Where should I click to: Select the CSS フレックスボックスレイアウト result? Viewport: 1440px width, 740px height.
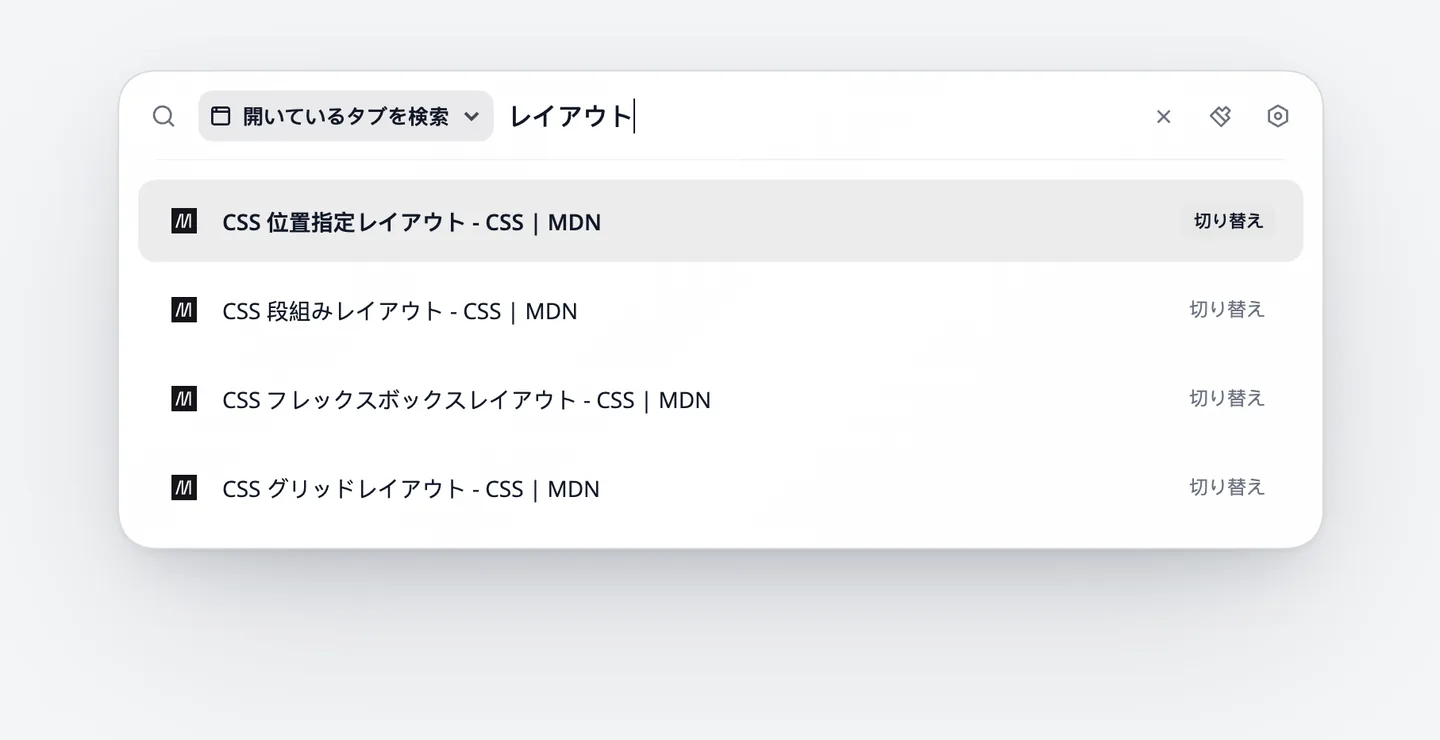tap(721, 399)
